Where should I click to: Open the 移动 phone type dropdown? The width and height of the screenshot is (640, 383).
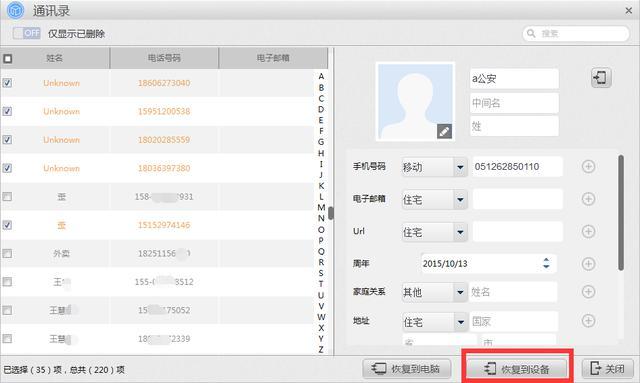434,167
